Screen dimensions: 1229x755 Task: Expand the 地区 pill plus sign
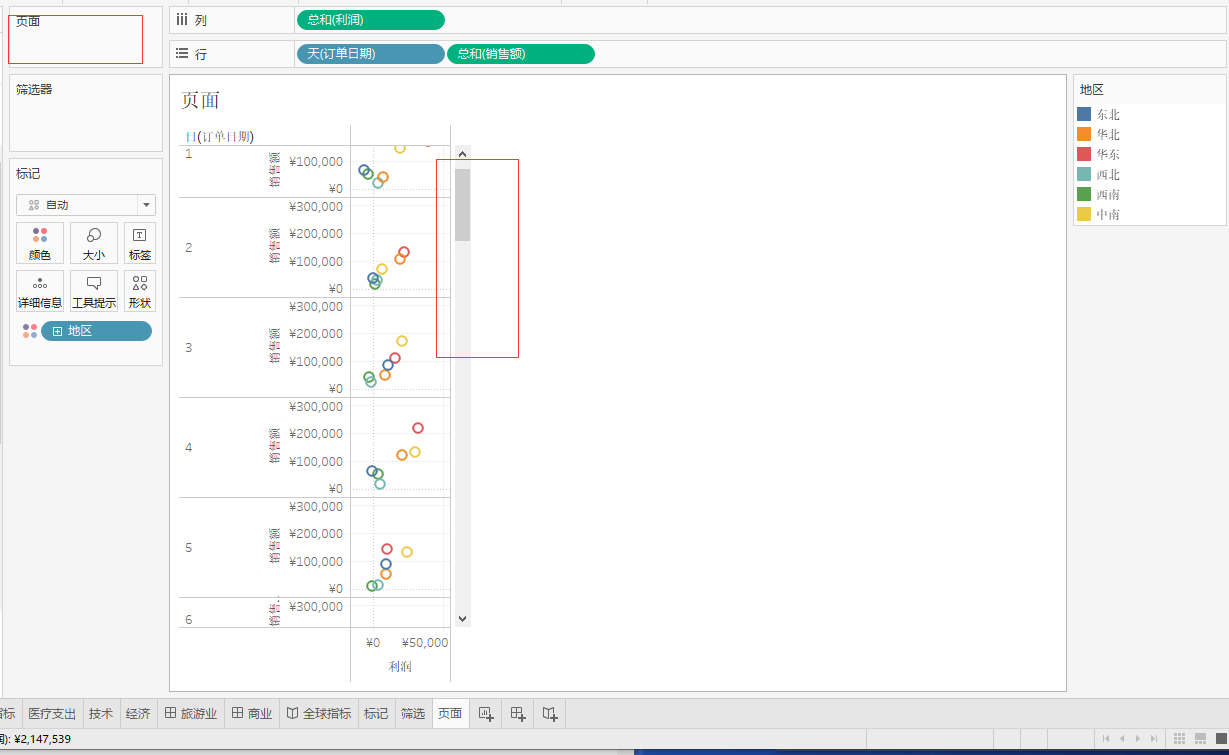point(57,331)
